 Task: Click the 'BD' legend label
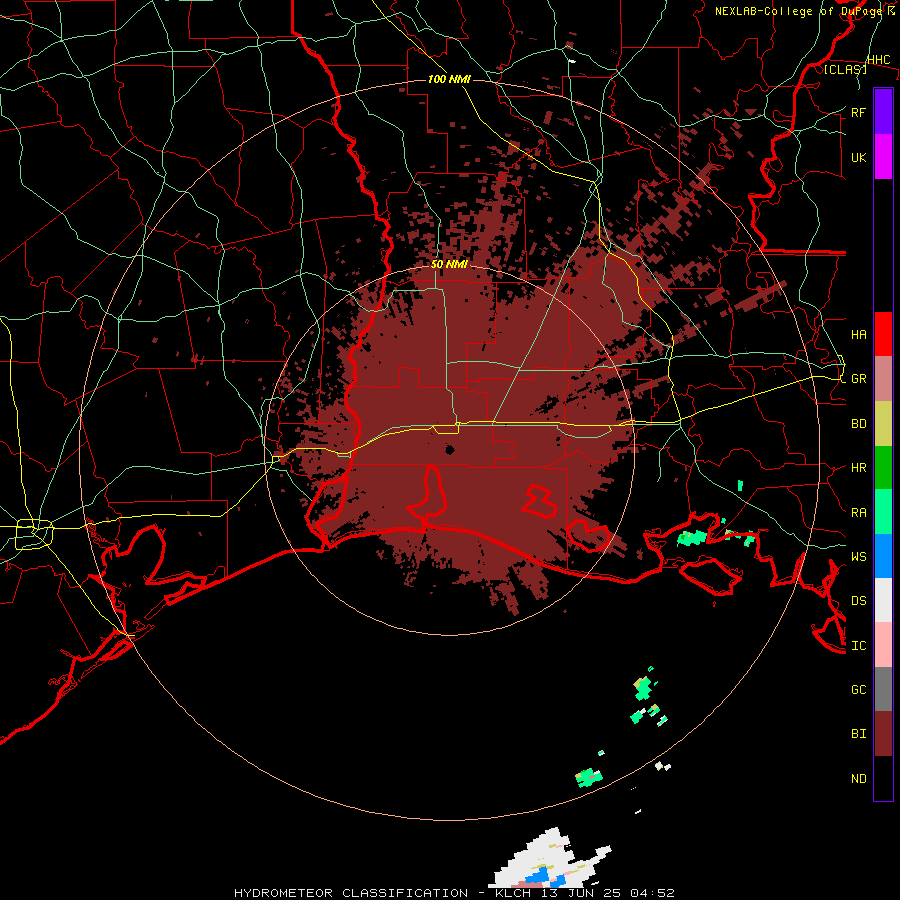point(858,424)
